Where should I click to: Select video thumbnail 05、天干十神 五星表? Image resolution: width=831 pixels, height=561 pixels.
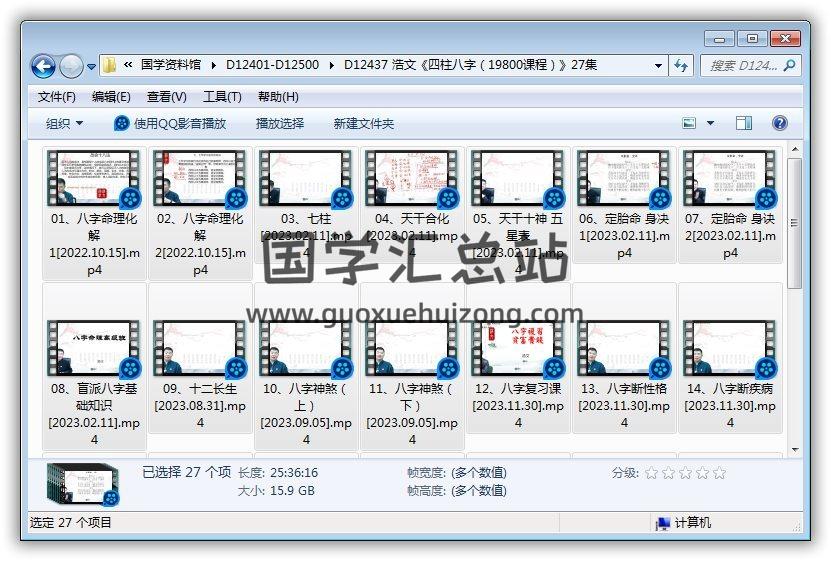click(518, 179)
